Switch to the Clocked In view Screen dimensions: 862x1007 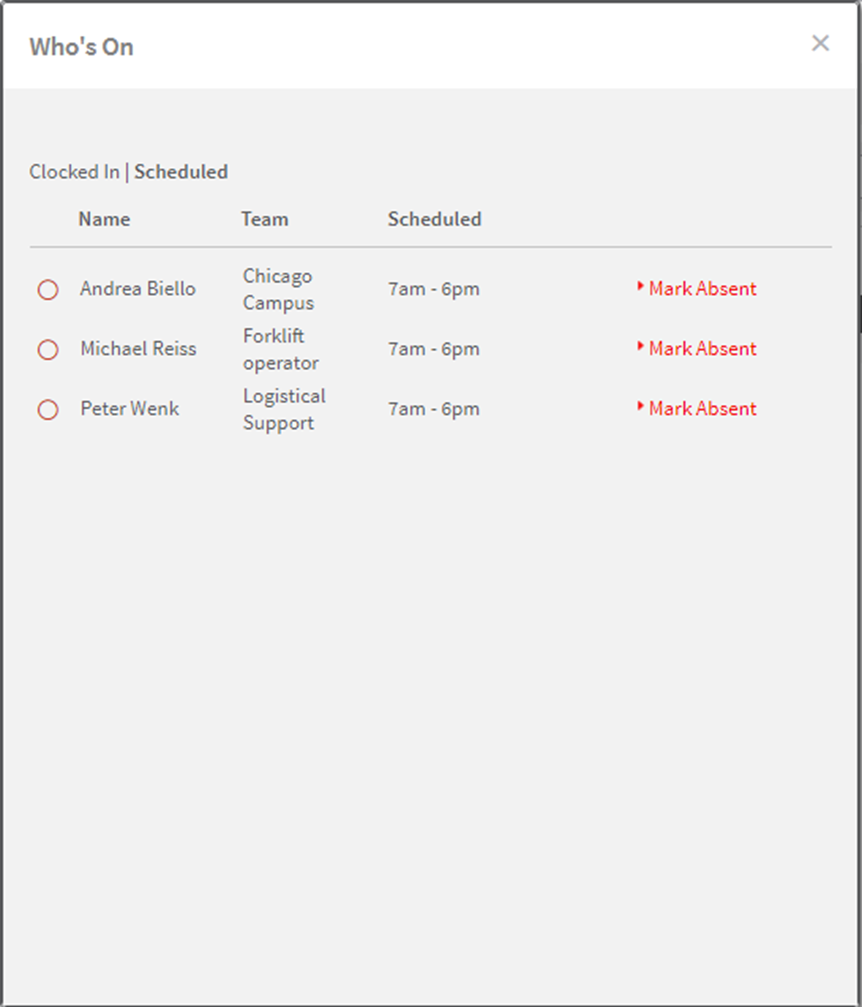pos(75,171)
